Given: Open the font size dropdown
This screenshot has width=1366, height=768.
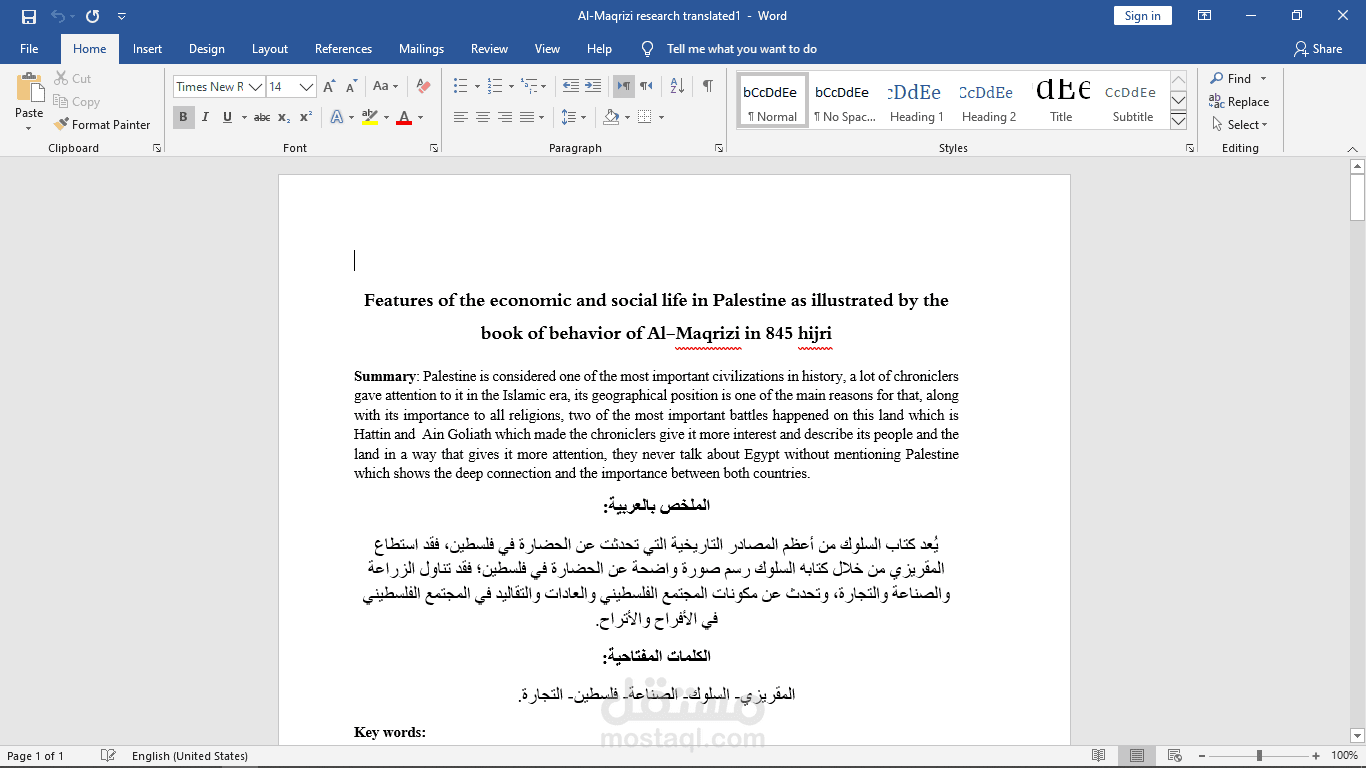Looking at the screenshot, I should click(x=307, y=87).
